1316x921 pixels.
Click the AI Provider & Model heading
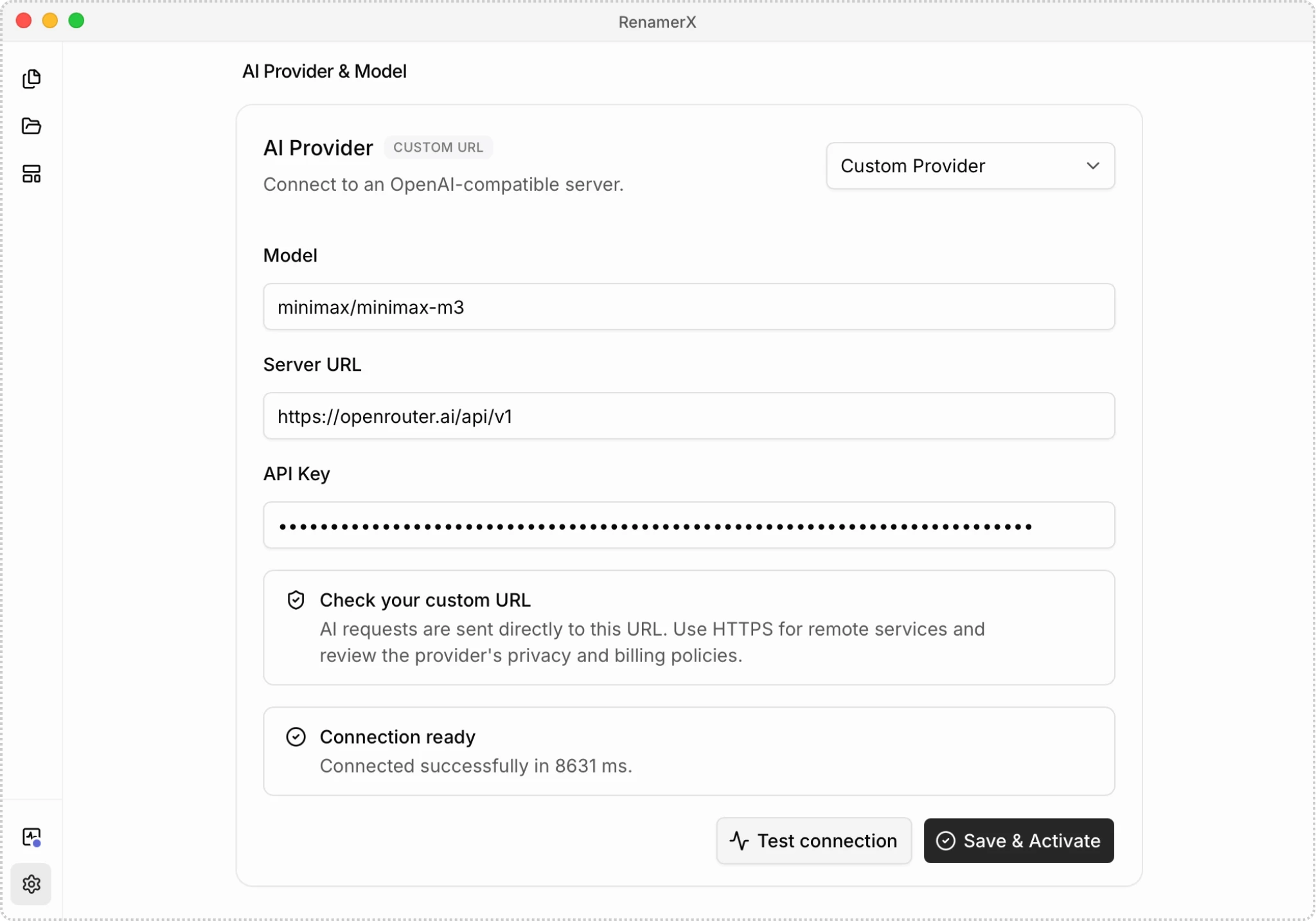tap(325, 71)
